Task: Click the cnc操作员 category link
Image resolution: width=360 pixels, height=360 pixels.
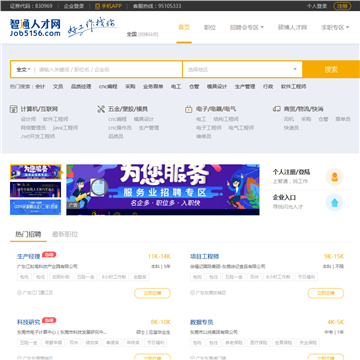Action: coord(120,128)
